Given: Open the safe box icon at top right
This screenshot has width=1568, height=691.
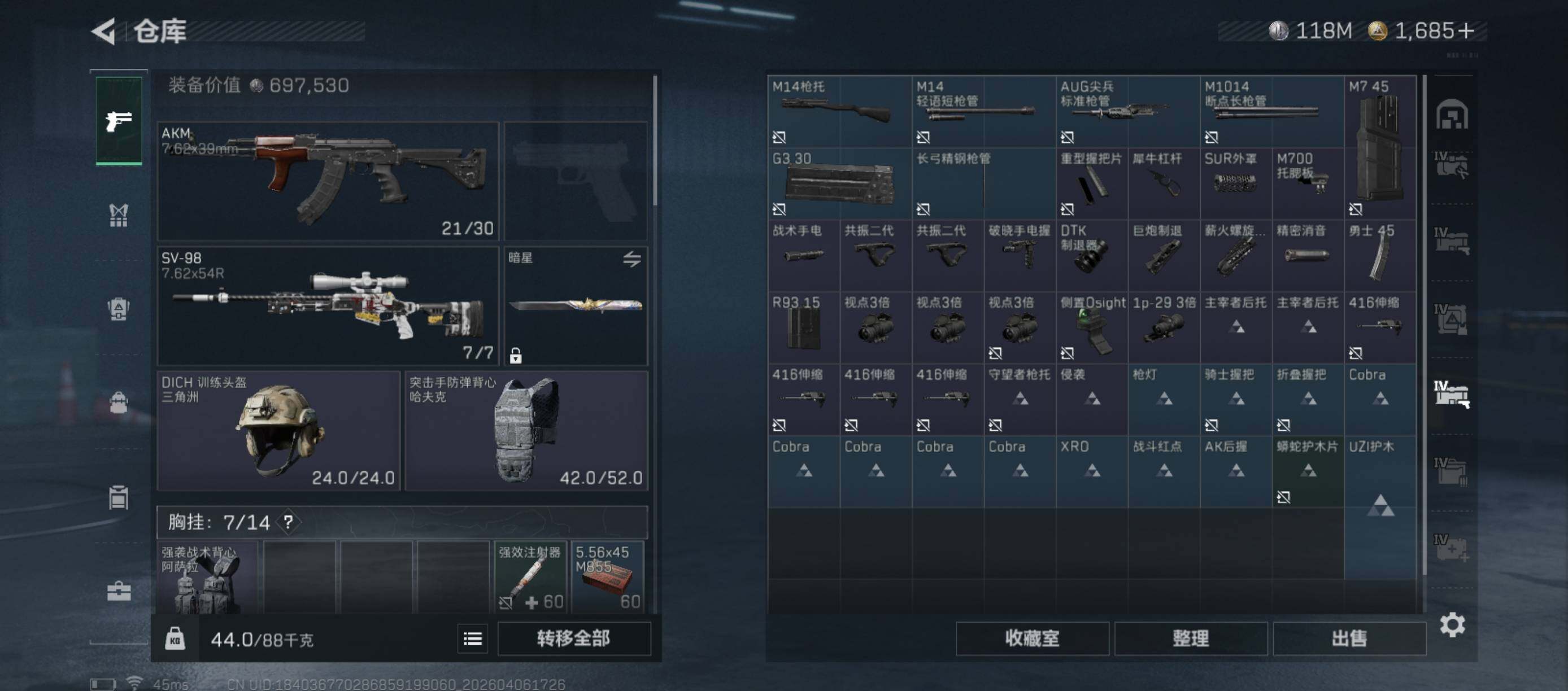Looking at the screenshot, I should tap(1452, 115).
